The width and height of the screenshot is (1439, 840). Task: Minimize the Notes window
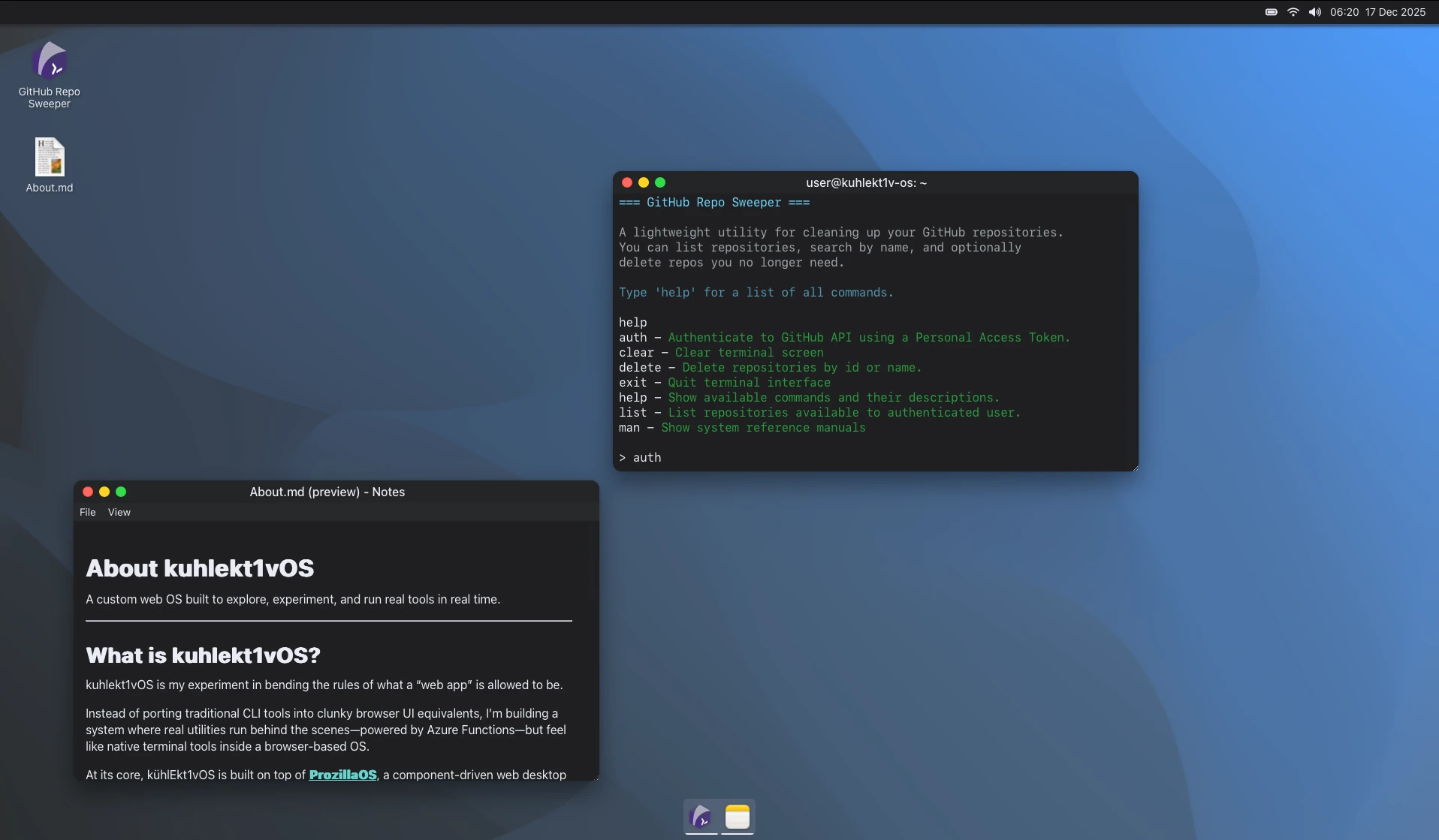[x=104, y=492]
